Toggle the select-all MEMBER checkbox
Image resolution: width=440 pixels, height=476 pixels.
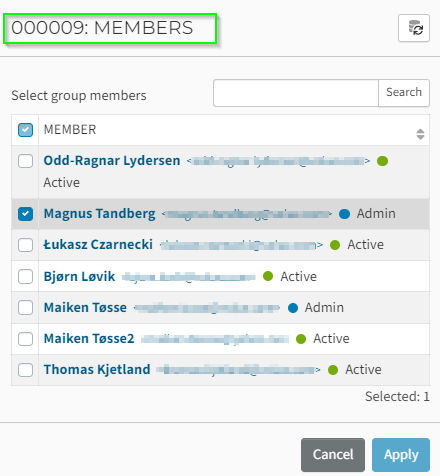pos(26,130)
